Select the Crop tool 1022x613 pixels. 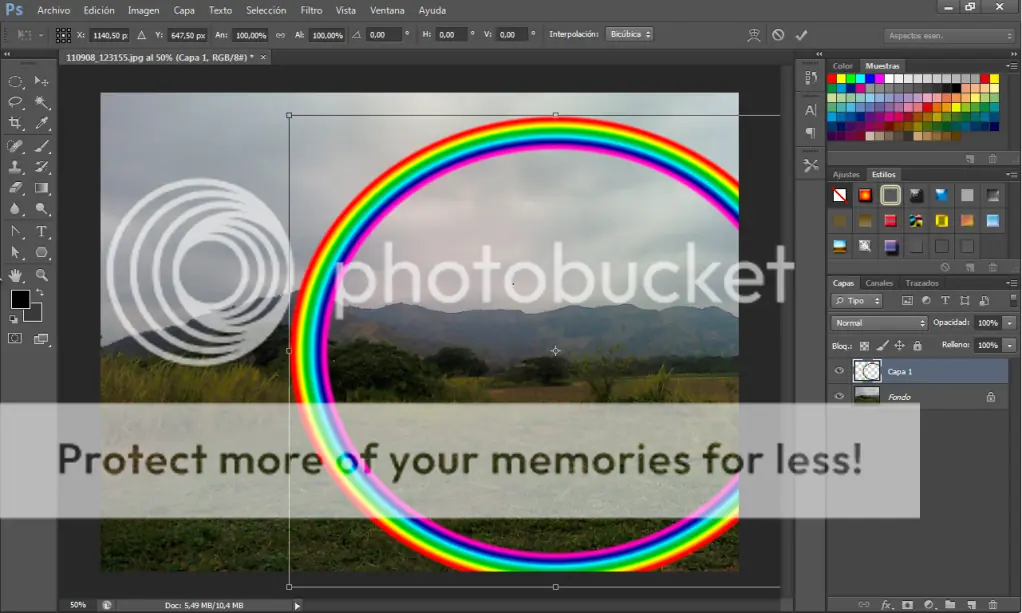pos(15,123)
